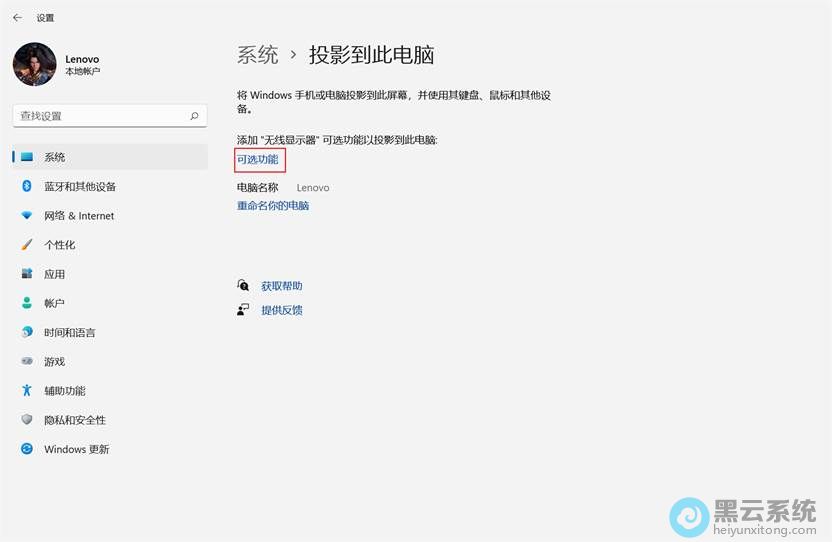This screenshot has height=542, width=832.
Task: Open the Gaming (游戏) section
Action: pyautogui.click(x=54, y=362)
